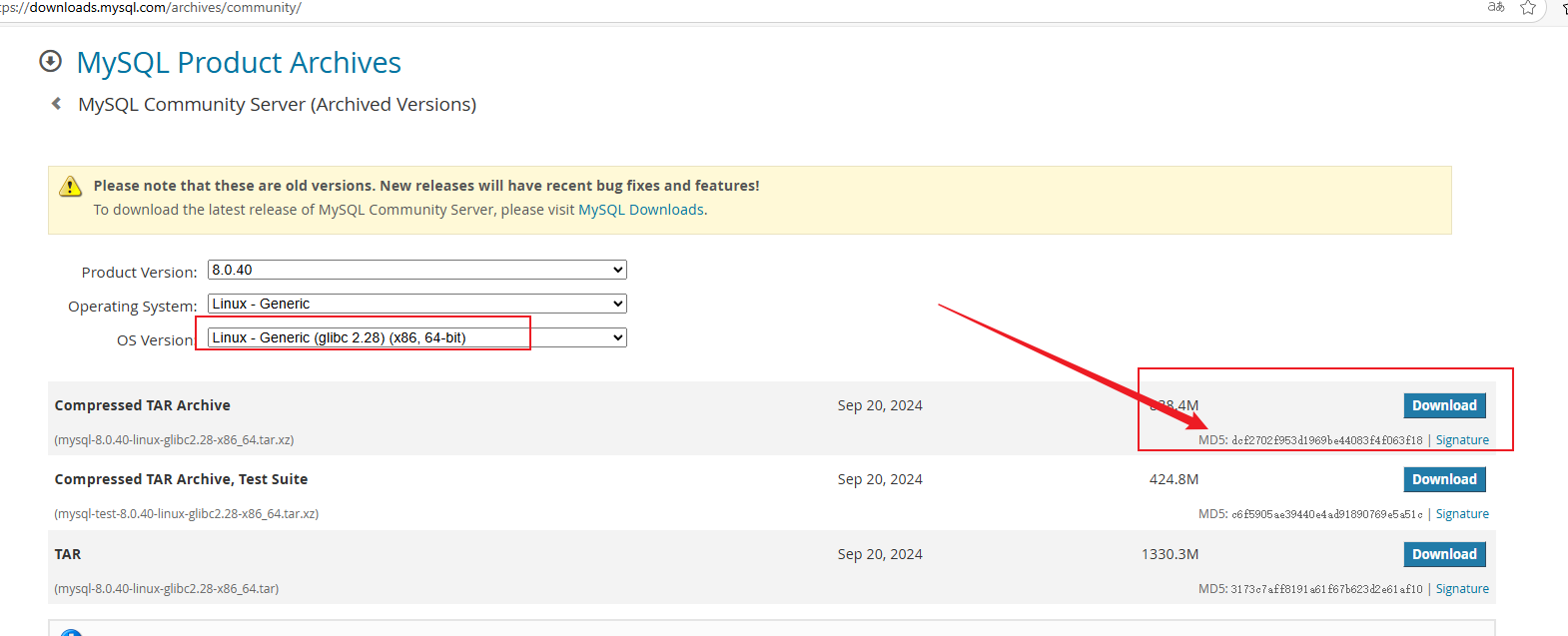Click the Sep 20, 2024 date in the Test Suite row
This screenshot has height=636, width=1568.
coord(880,479)
